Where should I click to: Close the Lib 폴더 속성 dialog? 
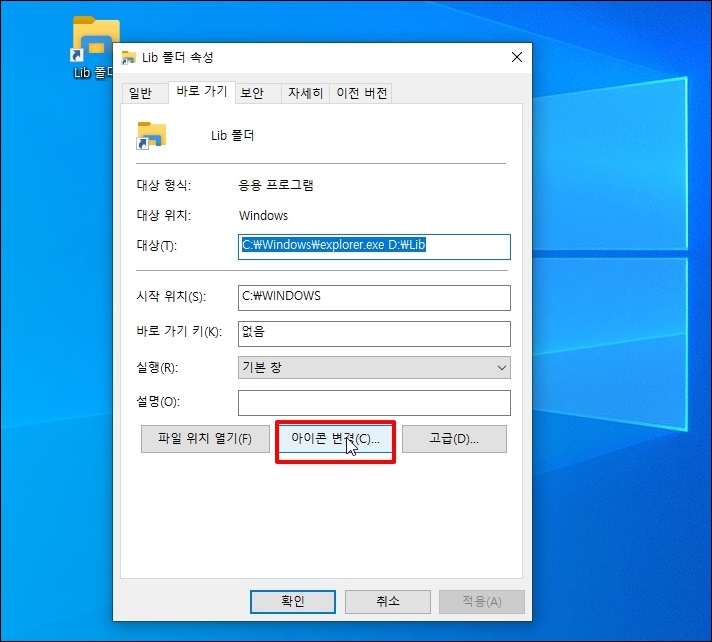click(517, 57)
